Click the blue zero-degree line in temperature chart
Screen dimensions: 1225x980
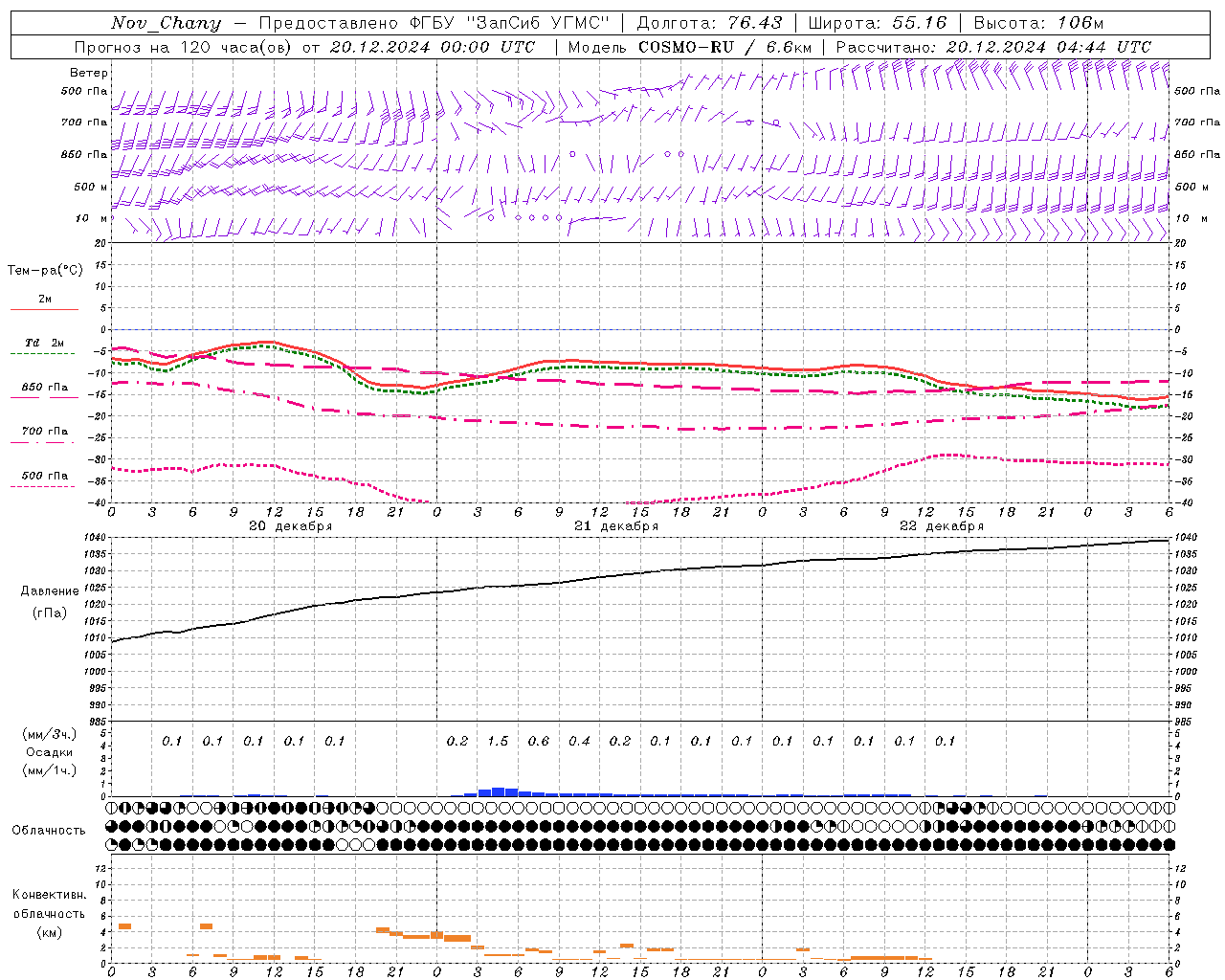(640, 329)
